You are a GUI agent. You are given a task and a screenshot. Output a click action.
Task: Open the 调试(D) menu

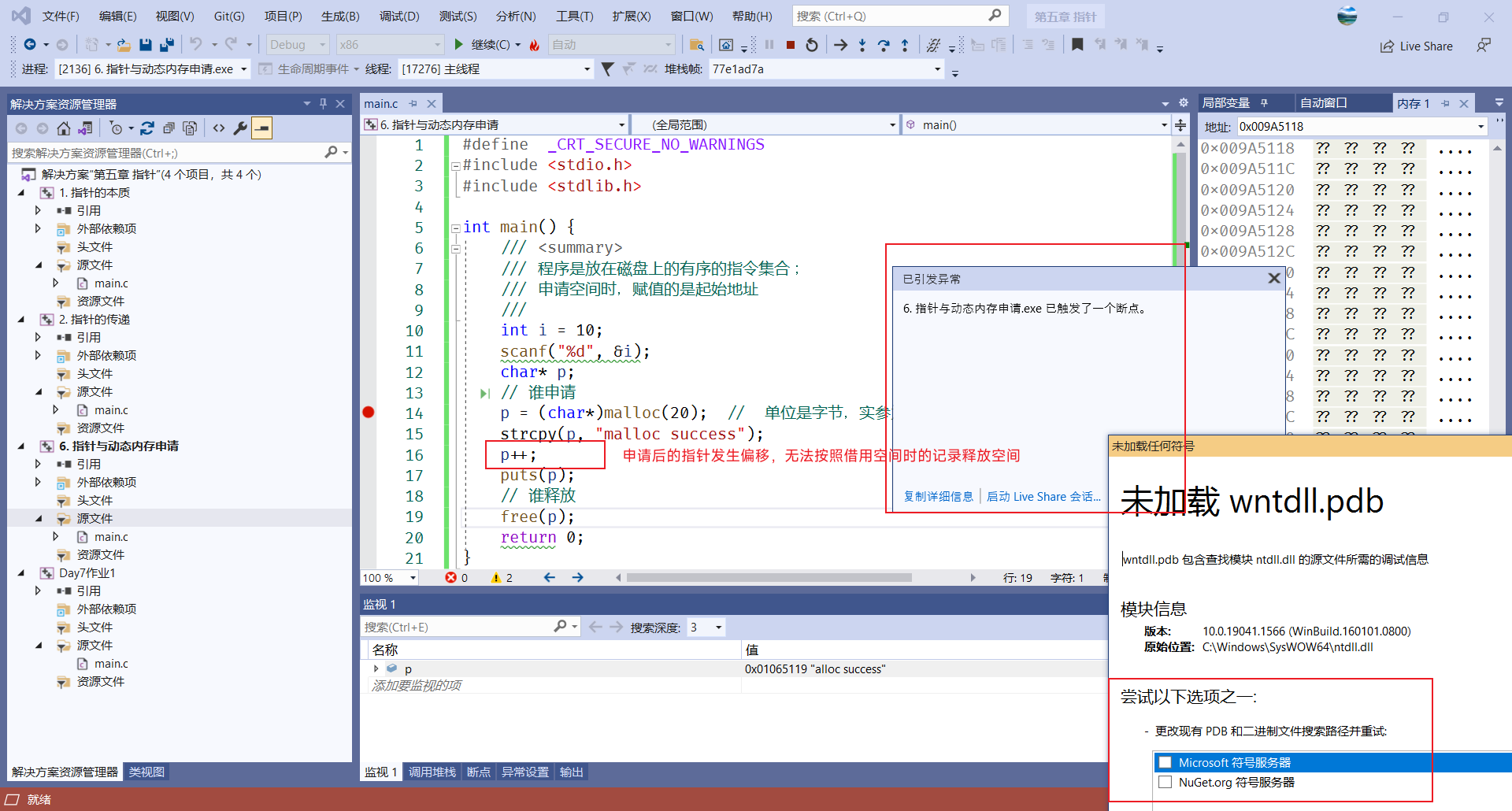click(x=399, y=16)
